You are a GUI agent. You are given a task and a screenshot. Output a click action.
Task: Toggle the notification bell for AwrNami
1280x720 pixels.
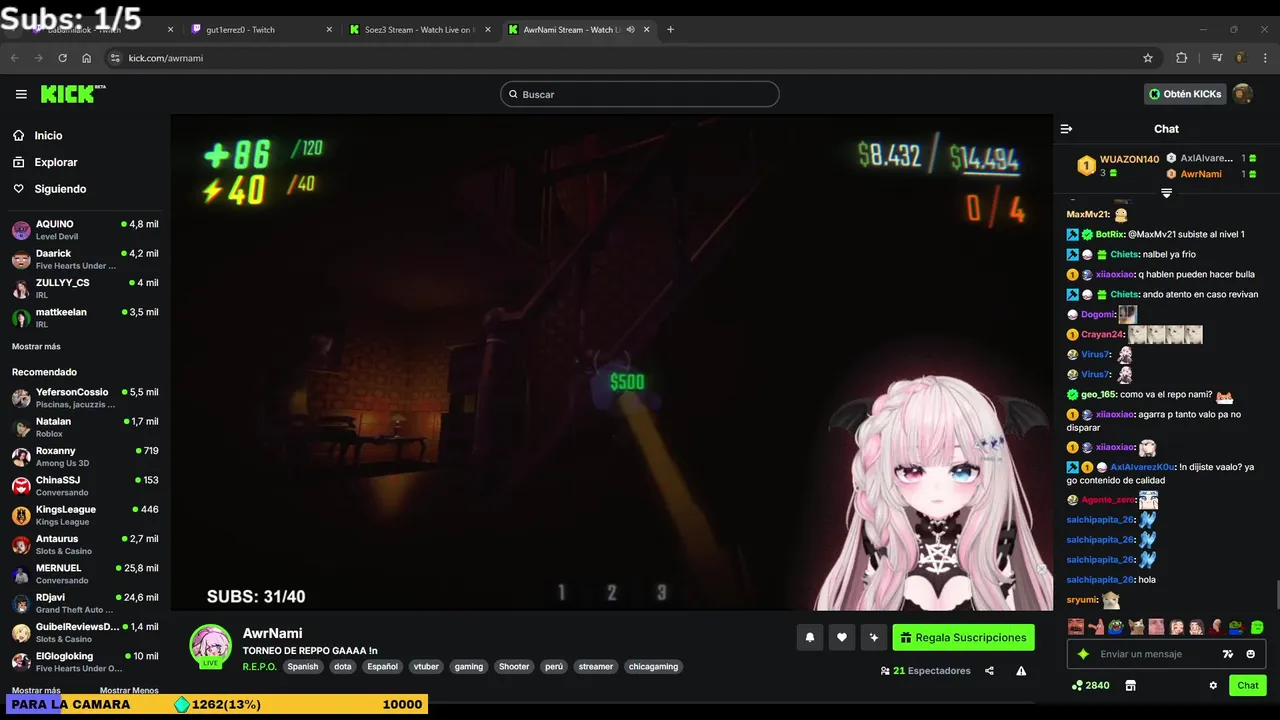pyautogui.click(x=810, y=637)
